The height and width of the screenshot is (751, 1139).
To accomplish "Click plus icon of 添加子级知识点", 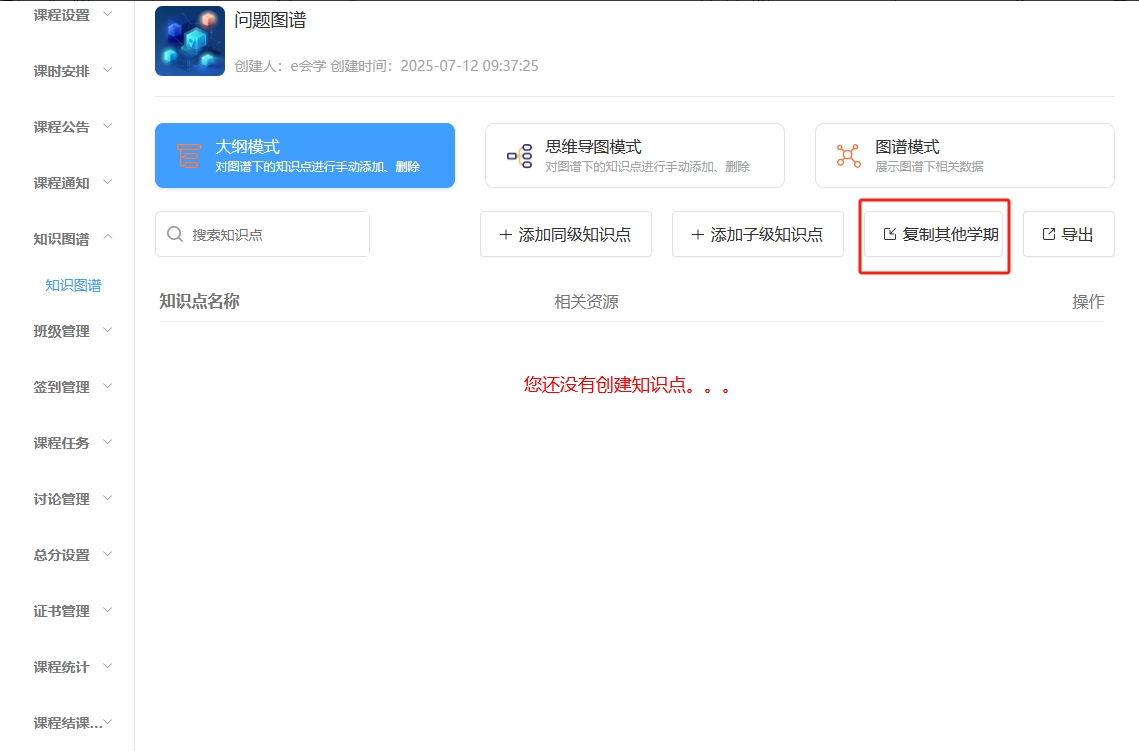I will [x=697, y=235].
